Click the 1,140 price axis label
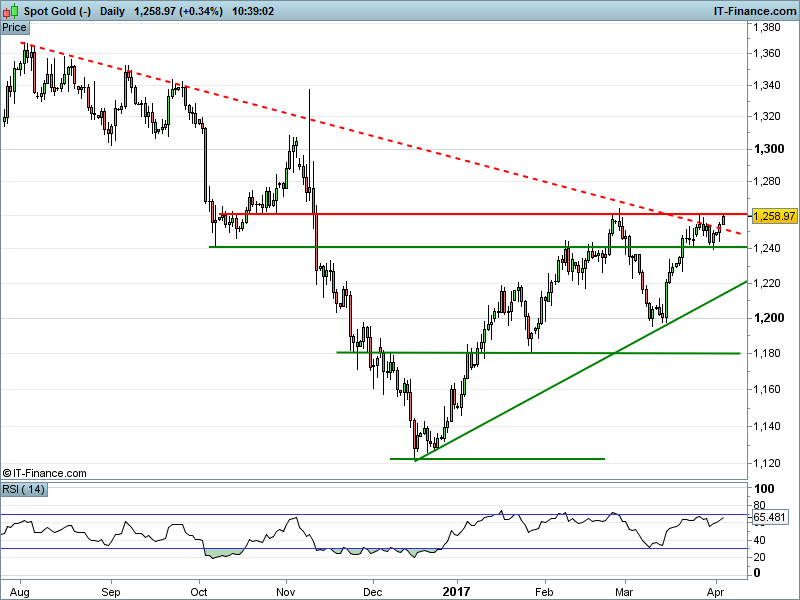The height and width of the screenshot is (600, 800). click(767, 426)
